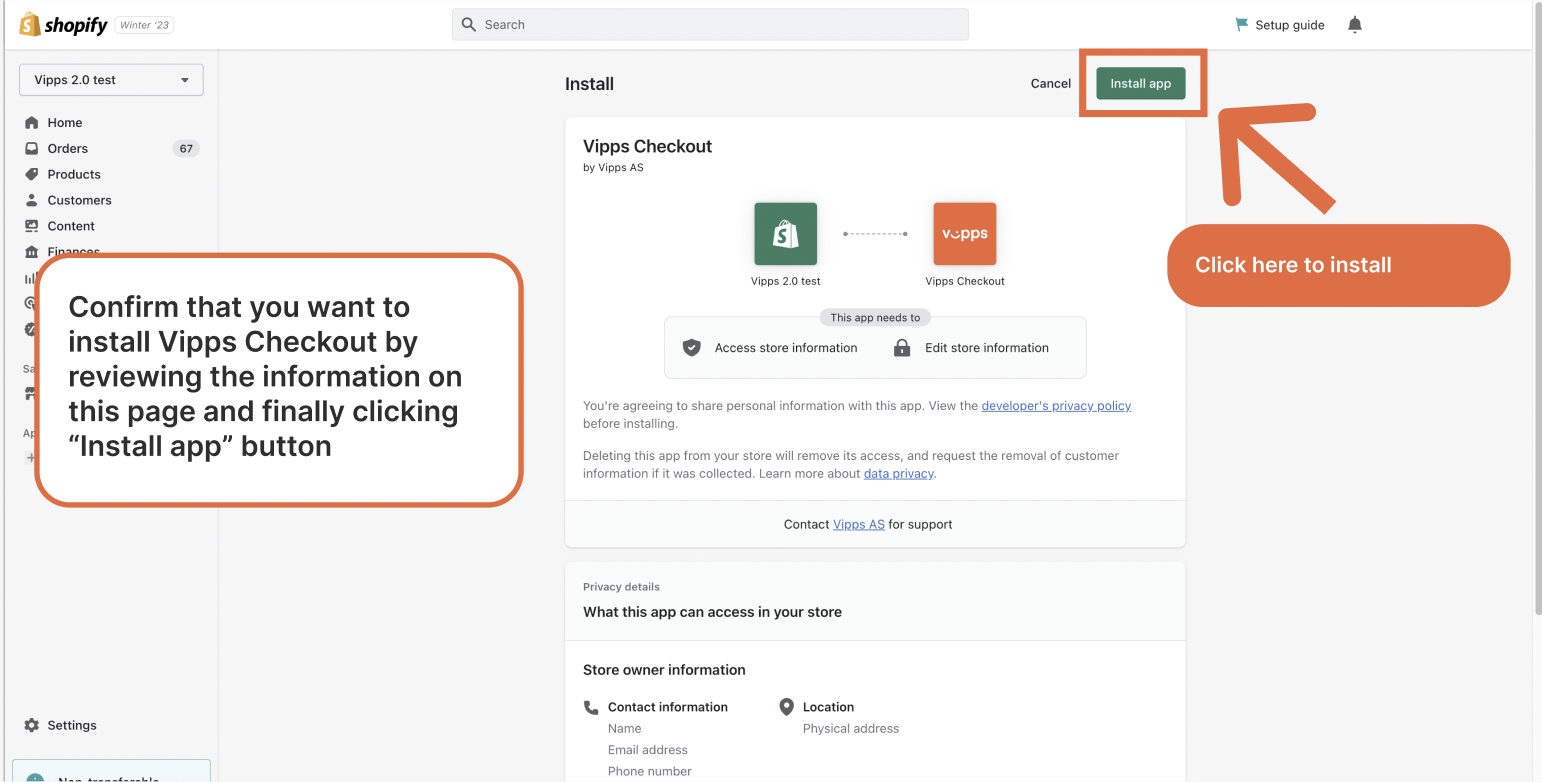Click the Content icon
The image size is (1542, 782).
point(32,226)
